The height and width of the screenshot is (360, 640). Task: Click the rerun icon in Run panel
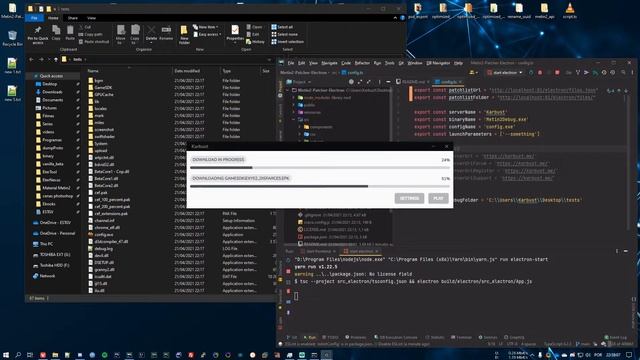289,260
